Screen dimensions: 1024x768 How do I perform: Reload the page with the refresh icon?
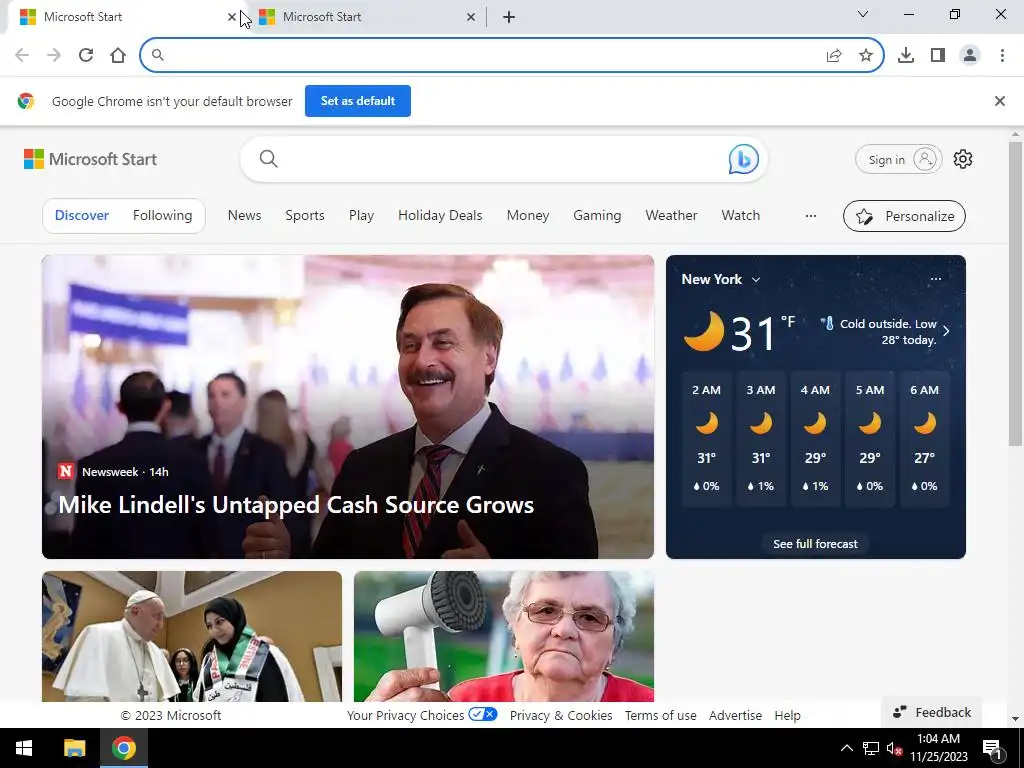coord(86,55)
